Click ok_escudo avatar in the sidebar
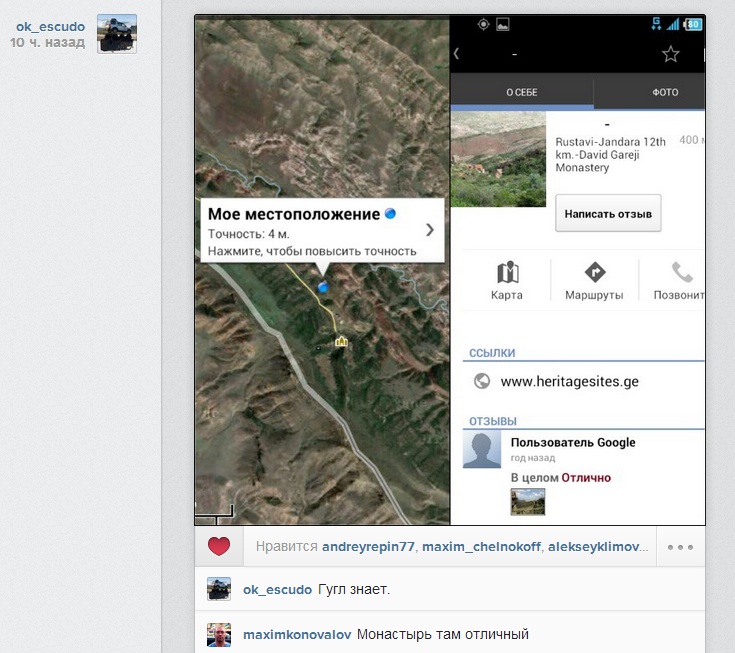The image size is (735, 653). 117,34
